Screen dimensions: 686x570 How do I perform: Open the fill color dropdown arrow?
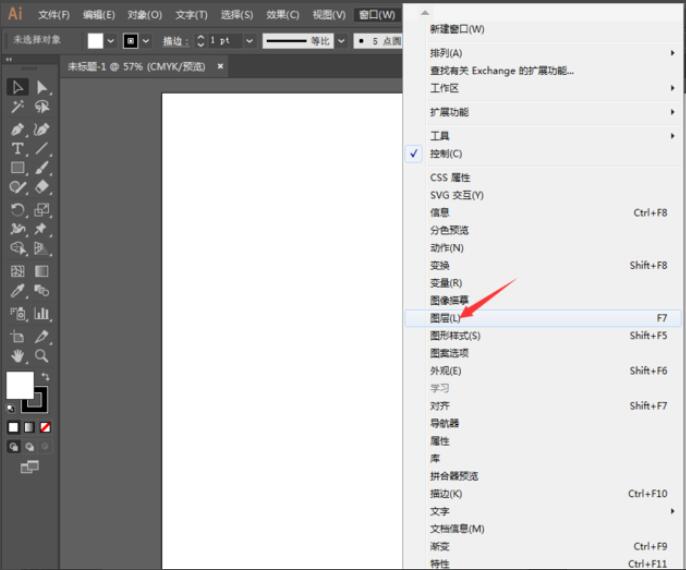pos(111,41)
